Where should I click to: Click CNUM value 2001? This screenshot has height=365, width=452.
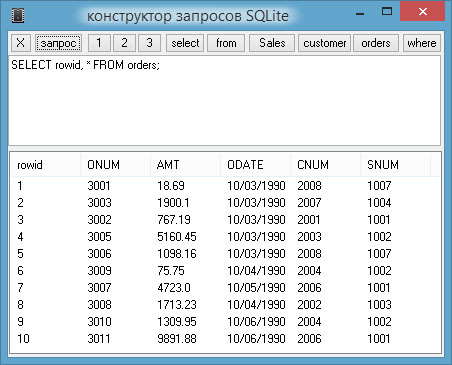[x=309, y=220]
